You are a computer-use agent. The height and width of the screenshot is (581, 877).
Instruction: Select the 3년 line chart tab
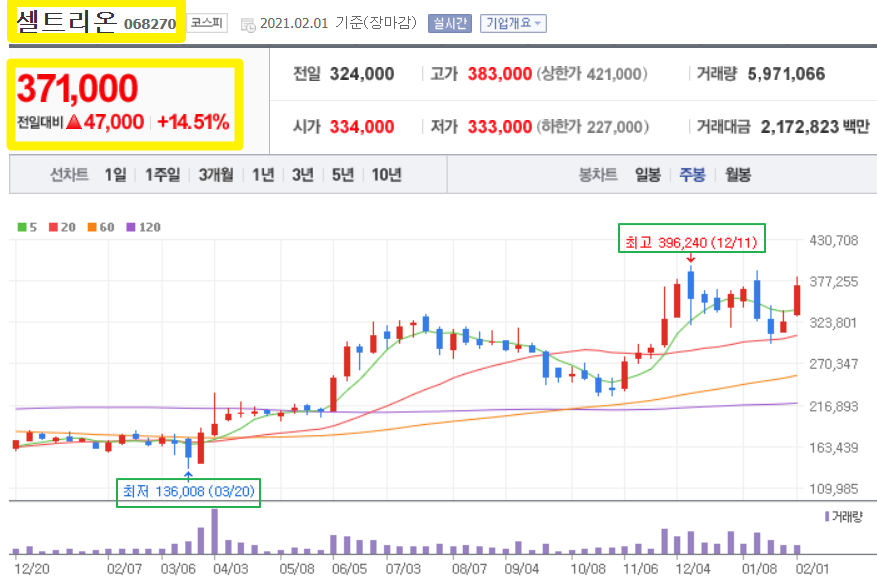click(303, 175)
